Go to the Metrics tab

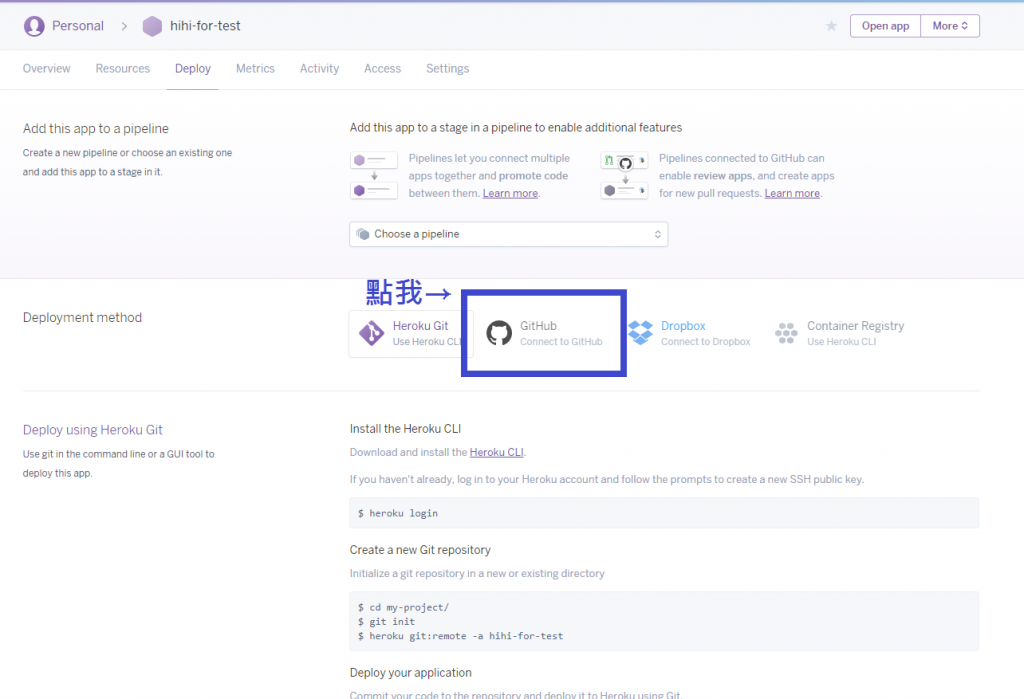(x=255, y=69)
